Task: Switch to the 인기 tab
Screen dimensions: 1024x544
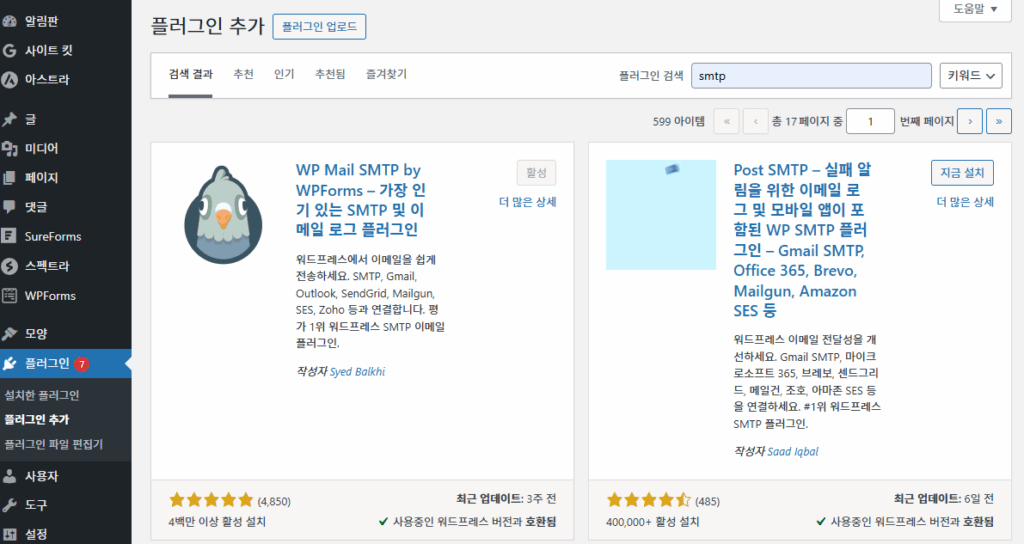Action: point(284,74)
